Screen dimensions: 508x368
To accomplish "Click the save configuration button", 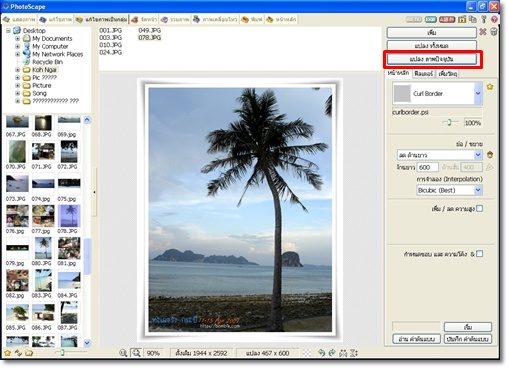I will (468, 339).
